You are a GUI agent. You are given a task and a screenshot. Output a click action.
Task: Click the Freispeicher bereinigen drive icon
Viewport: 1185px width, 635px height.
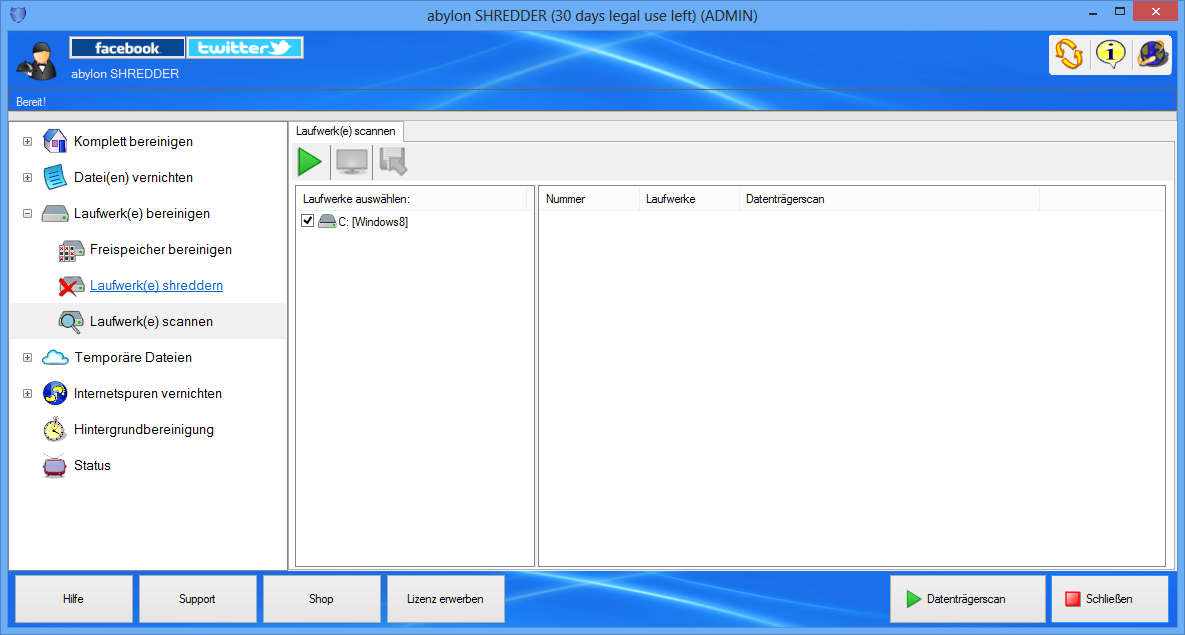click(x=71, y=250)
